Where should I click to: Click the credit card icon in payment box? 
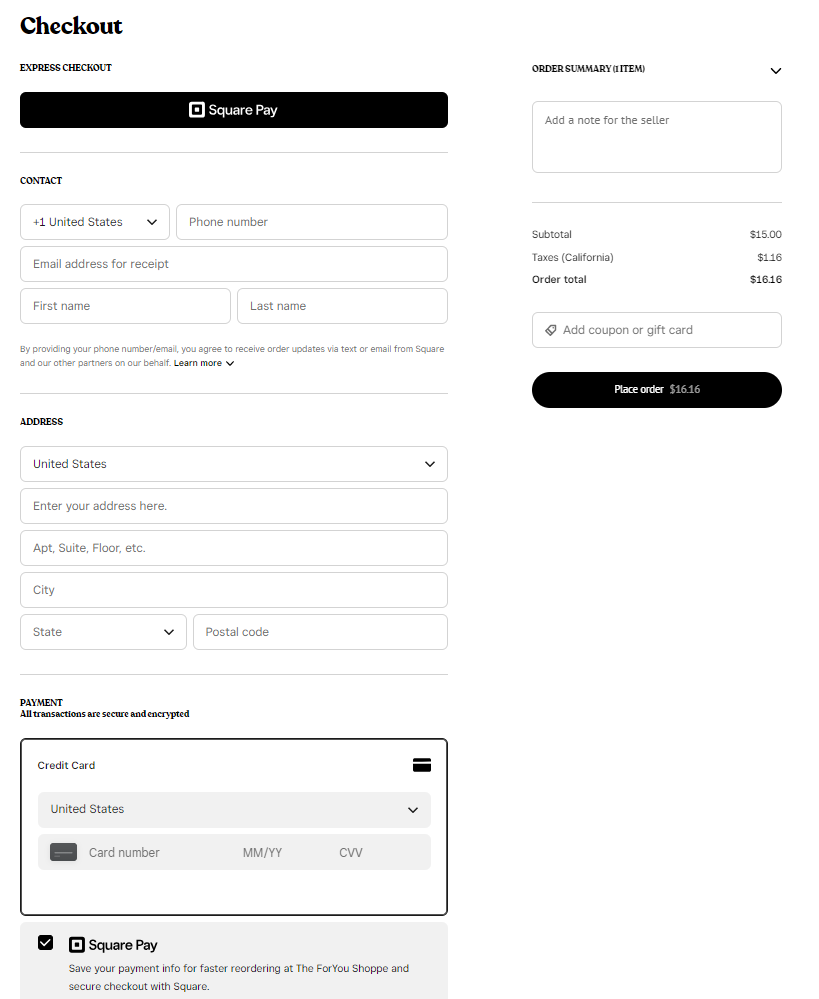422,765
